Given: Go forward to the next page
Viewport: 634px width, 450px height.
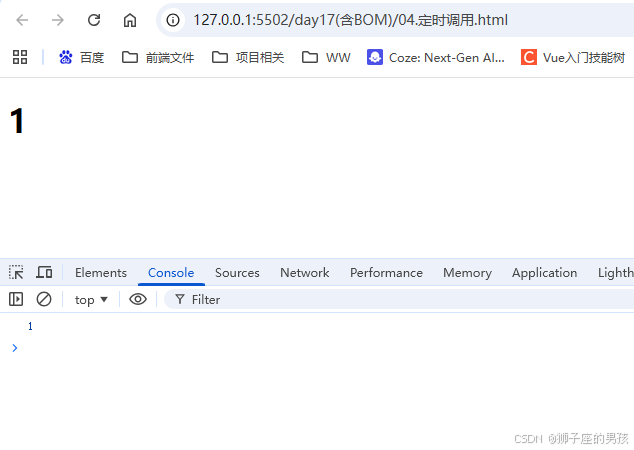Looking at the screenshot, I should pos(58,20).
